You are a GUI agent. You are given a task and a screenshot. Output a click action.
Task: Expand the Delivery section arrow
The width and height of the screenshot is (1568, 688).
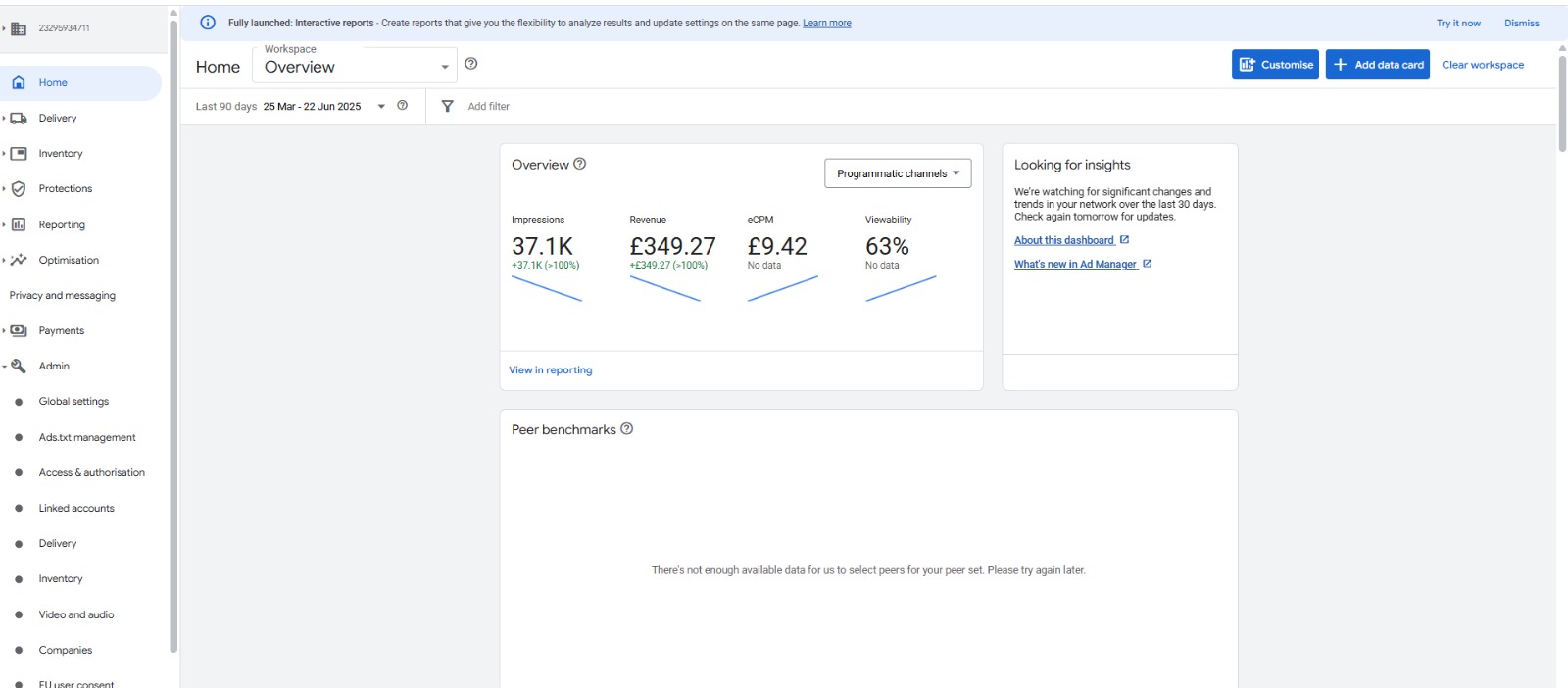point(4,119)
